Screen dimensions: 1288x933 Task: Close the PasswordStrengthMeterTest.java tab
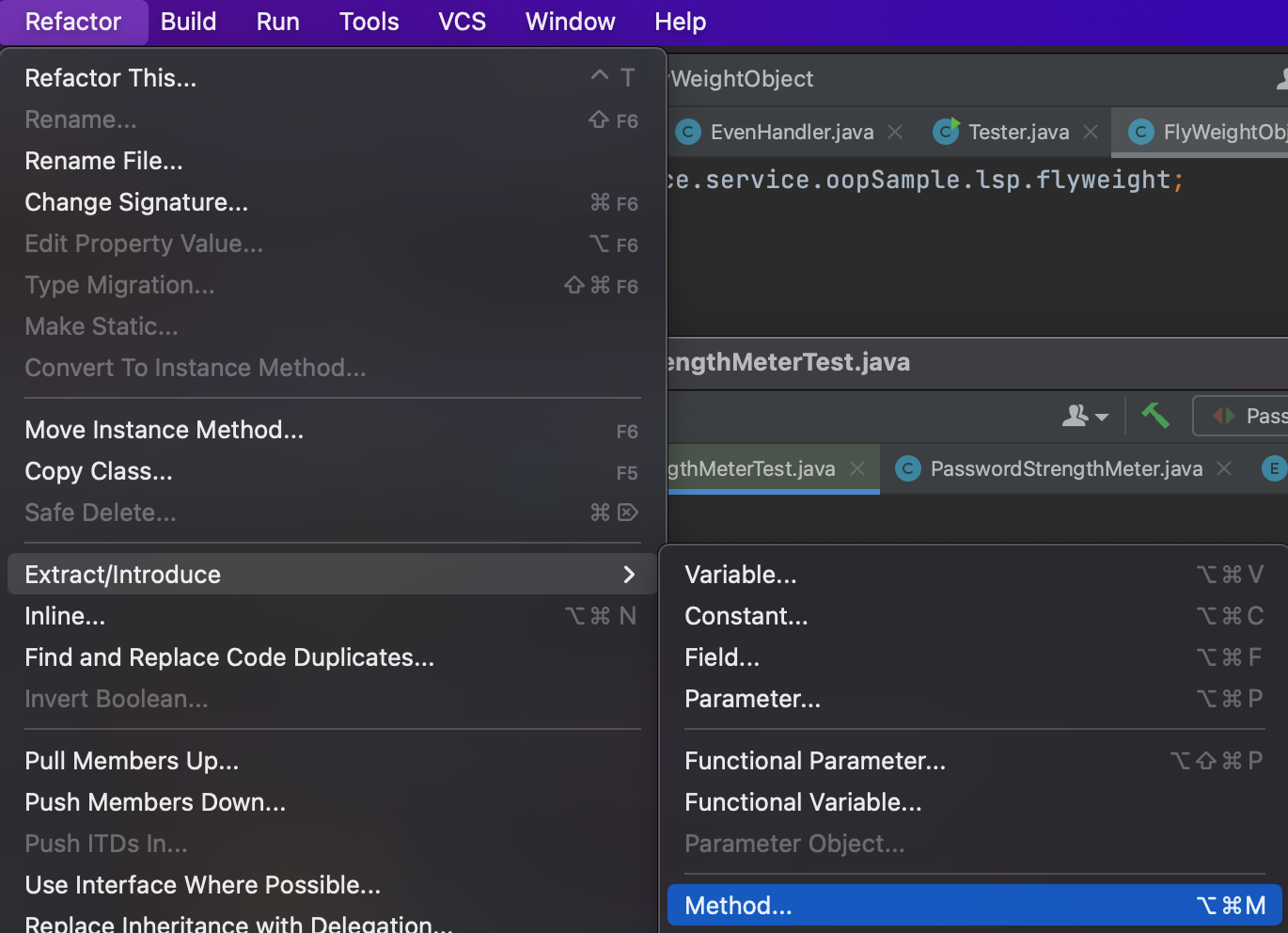[857, 468]
